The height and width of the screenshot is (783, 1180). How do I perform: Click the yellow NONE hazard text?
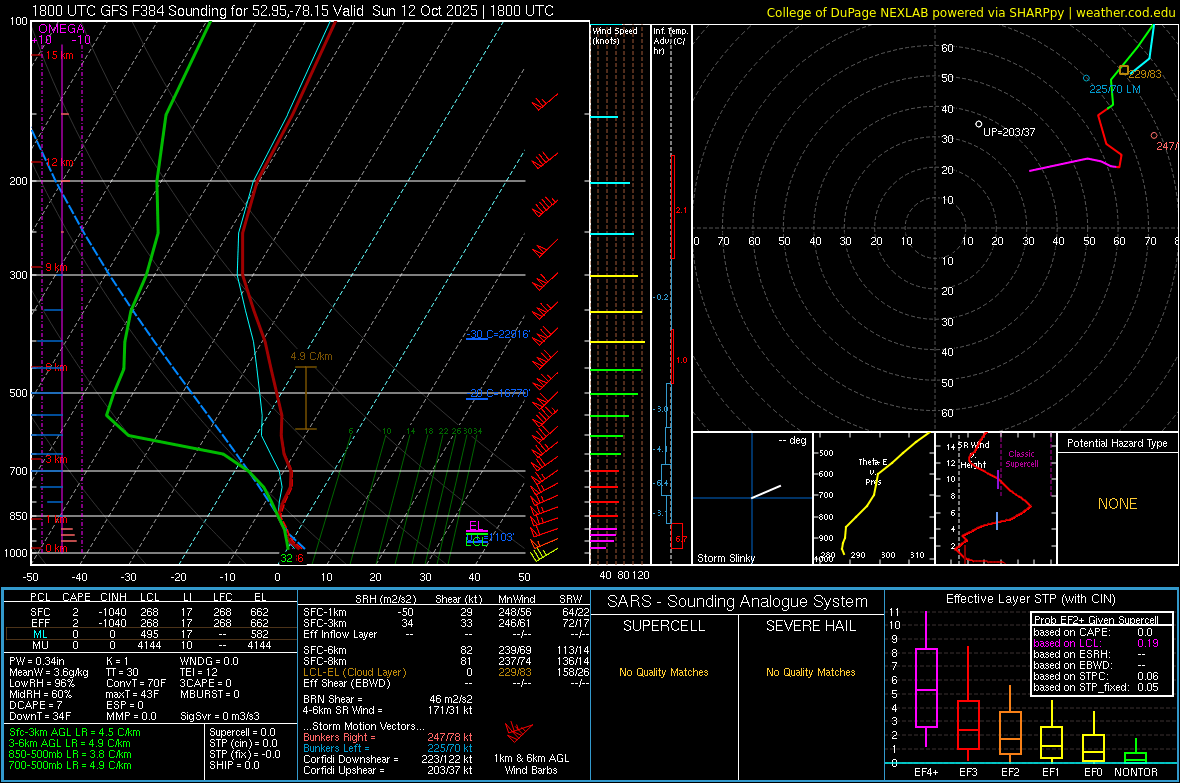coord(1117,504)
